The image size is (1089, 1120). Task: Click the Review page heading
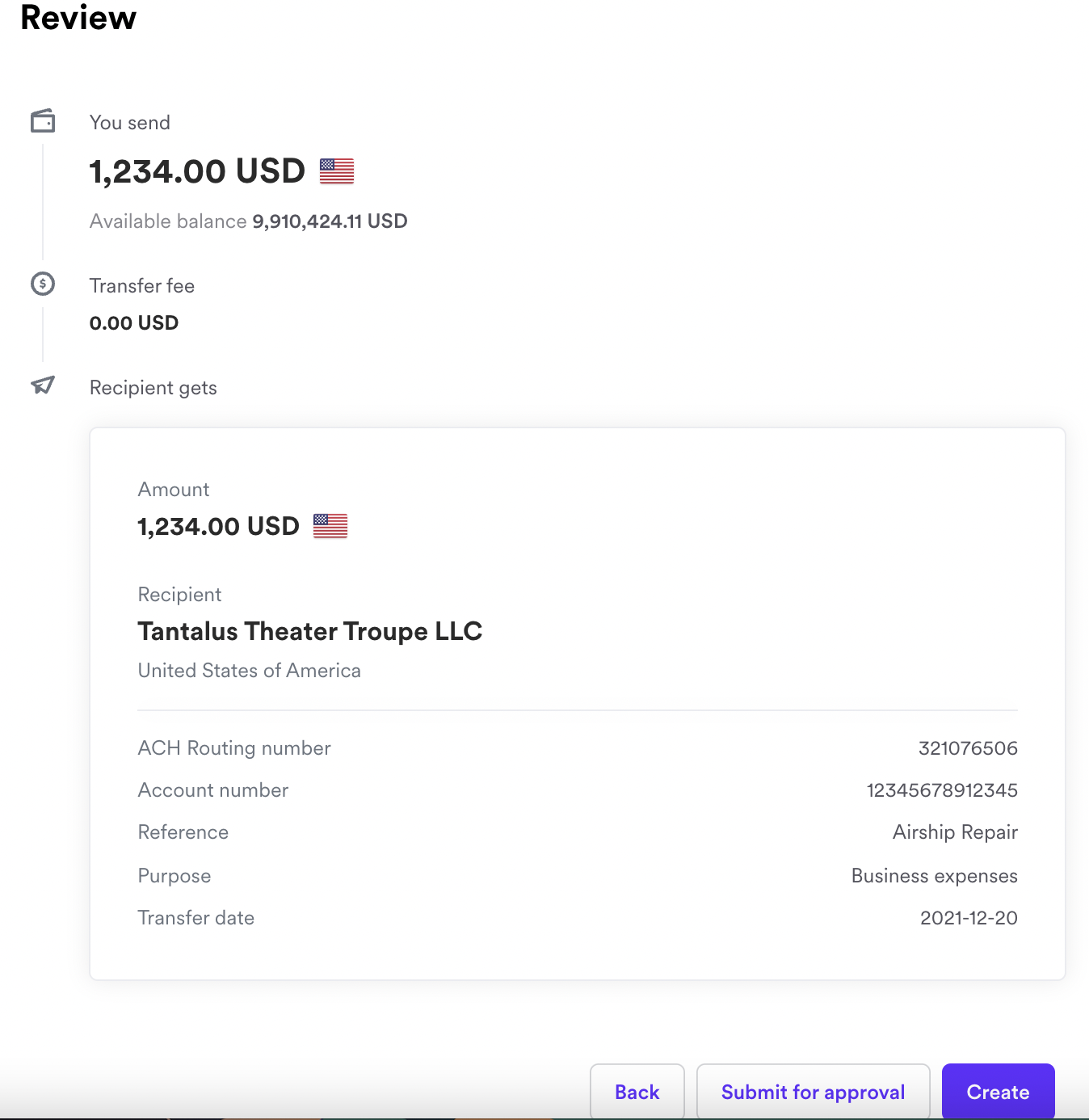(x=78, y=18)
